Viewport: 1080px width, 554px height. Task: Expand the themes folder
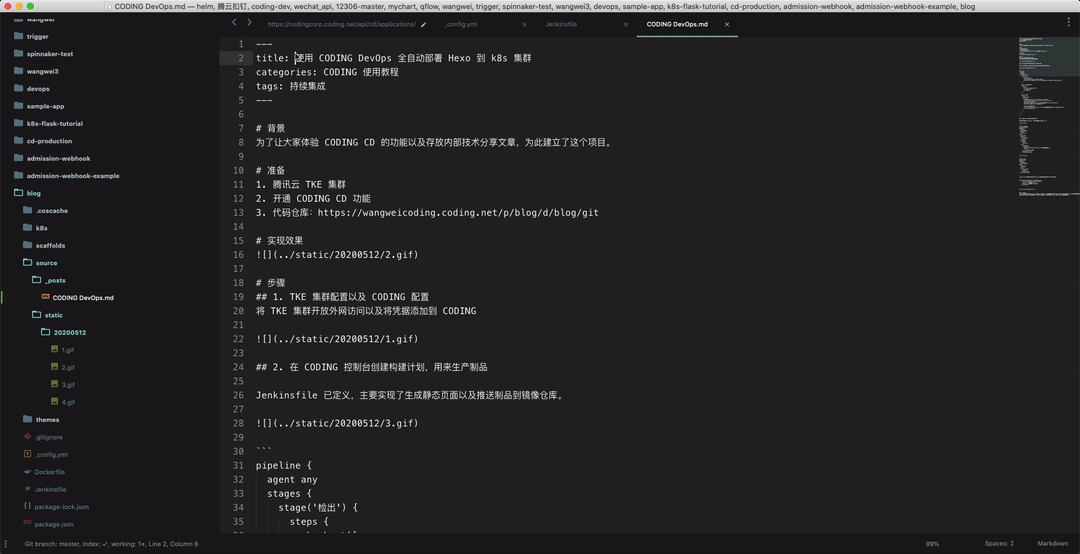(28, 419)
